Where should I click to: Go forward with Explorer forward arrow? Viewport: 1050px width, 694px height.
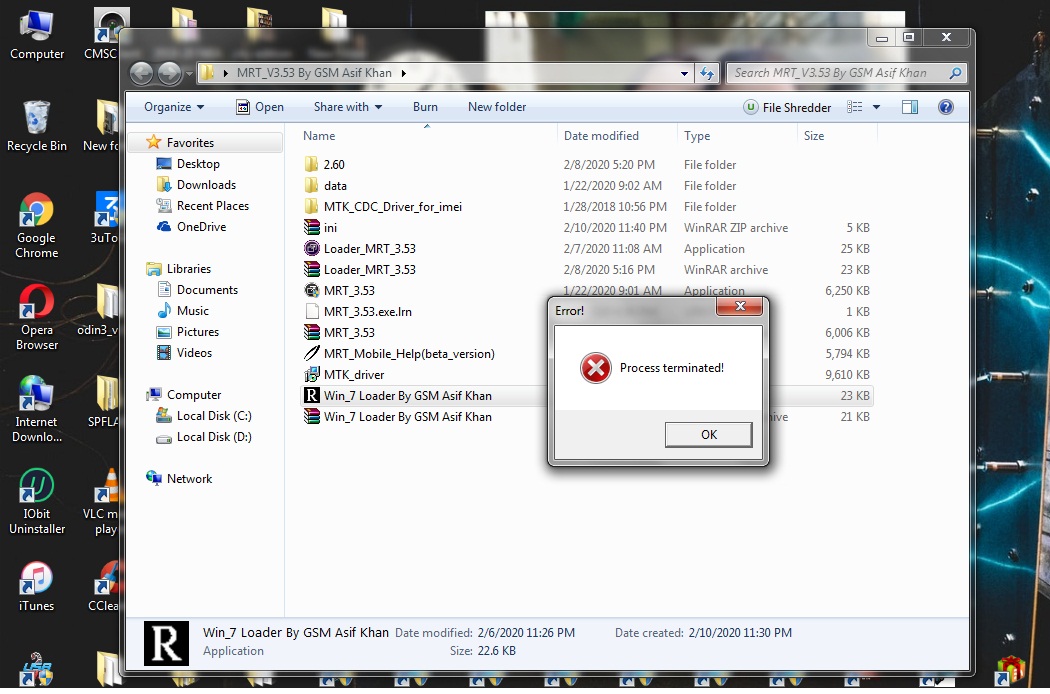(169, 73)
